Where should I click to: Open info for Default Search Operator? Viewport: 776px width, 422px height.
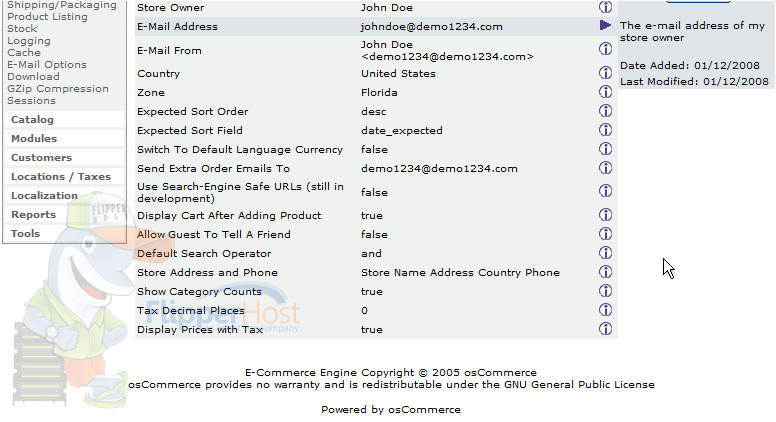[x=605, y=253]
